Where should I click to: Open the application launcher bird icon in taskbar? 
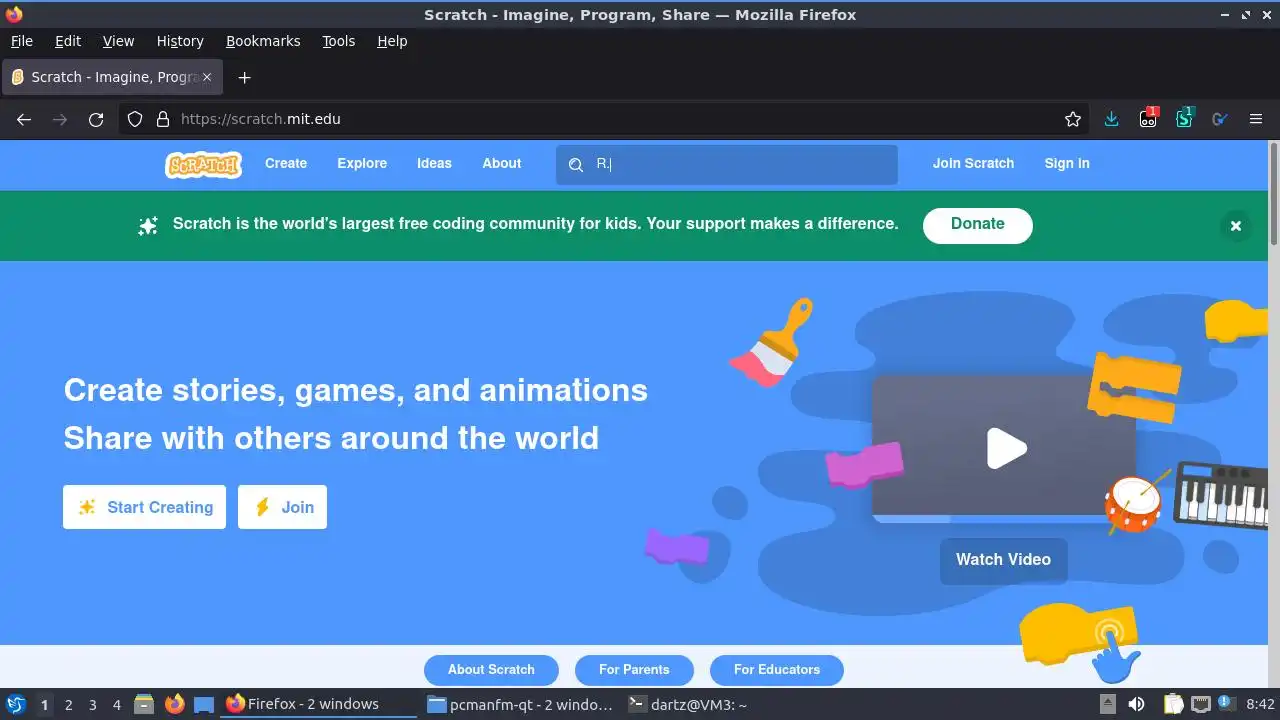[16, 704]
